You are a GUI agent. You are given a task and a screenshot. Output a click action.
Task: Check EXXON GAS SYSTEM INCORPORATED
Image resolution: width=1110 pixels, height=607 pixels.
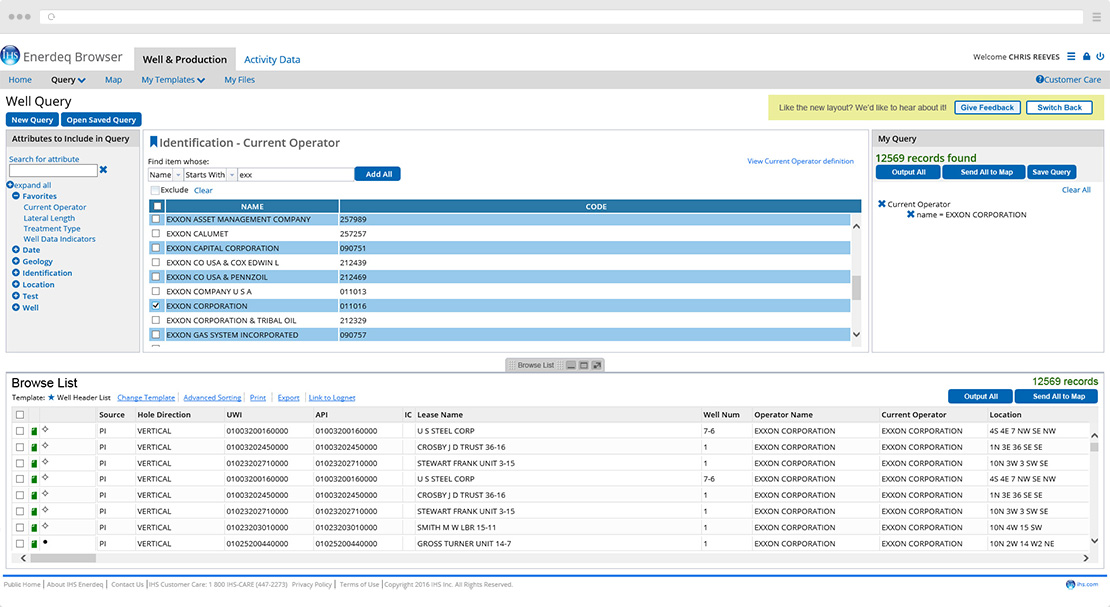click(156, 335)
